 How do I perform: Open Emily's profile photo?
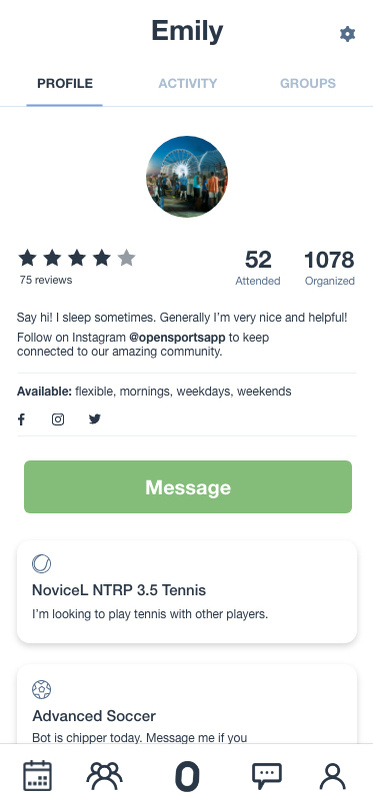[x=187, y=177]
